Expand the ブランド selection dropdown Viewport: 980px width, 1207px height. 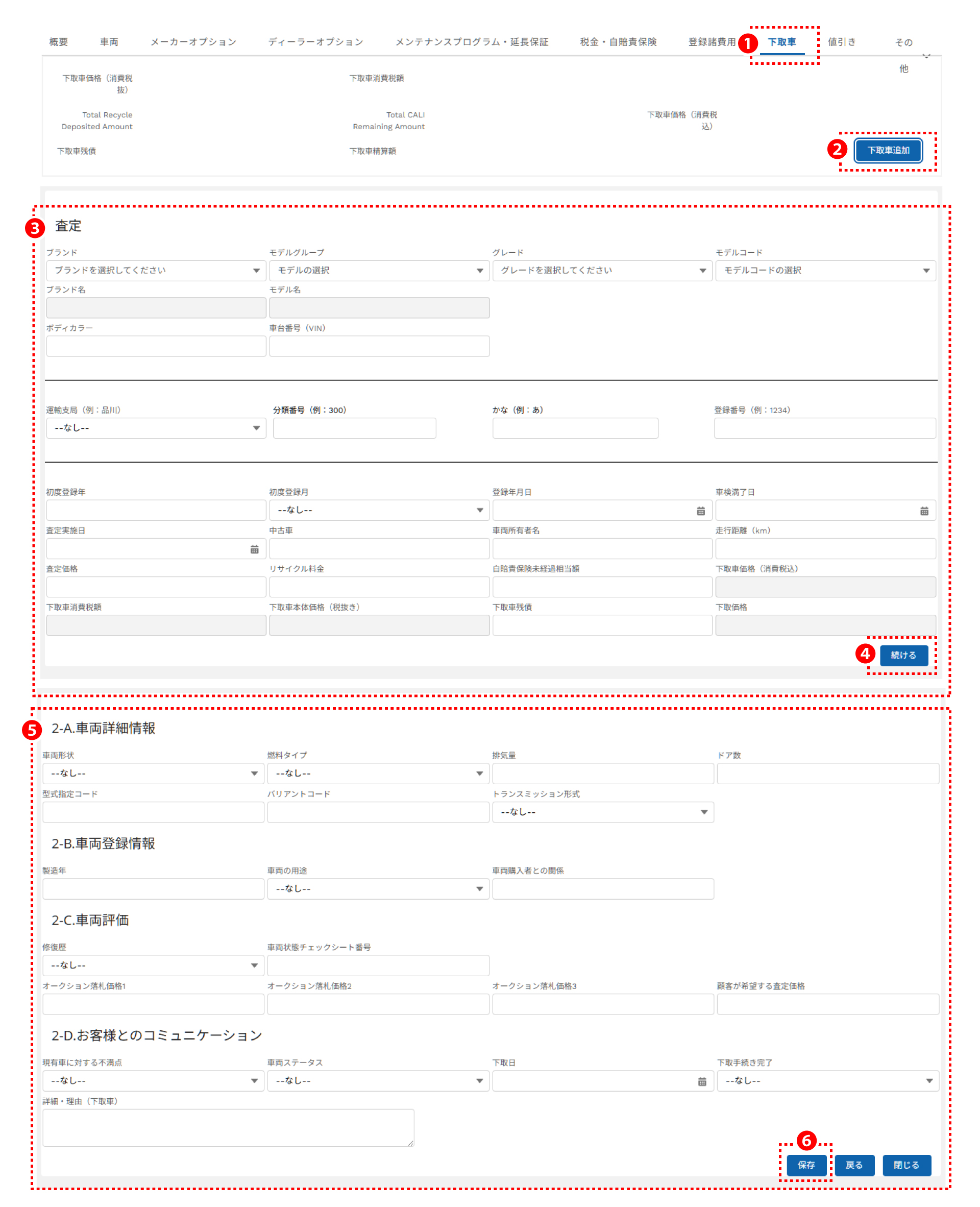pyautogui.click(x=156, y=271)
